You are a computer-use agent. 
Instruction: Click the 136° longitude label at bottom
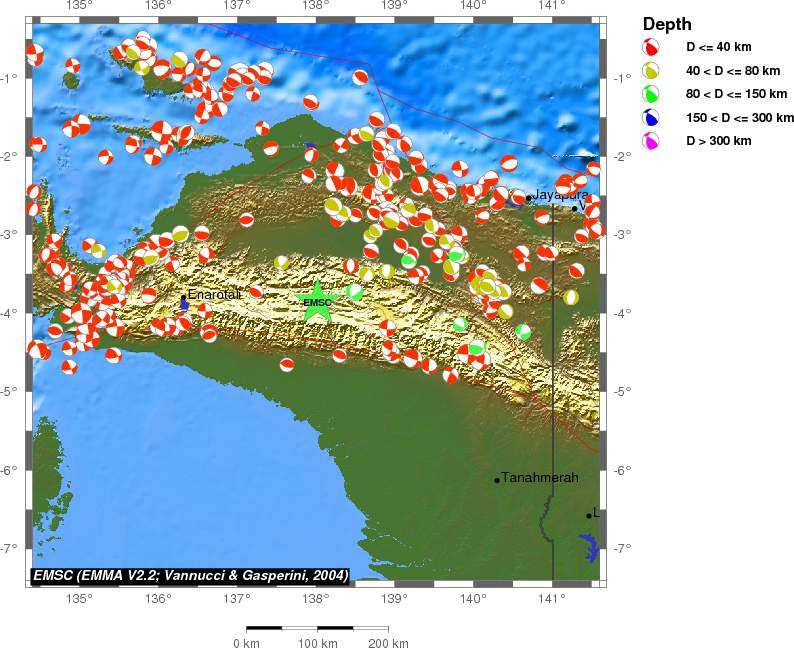pyautogui.click(x=158, y=599)
